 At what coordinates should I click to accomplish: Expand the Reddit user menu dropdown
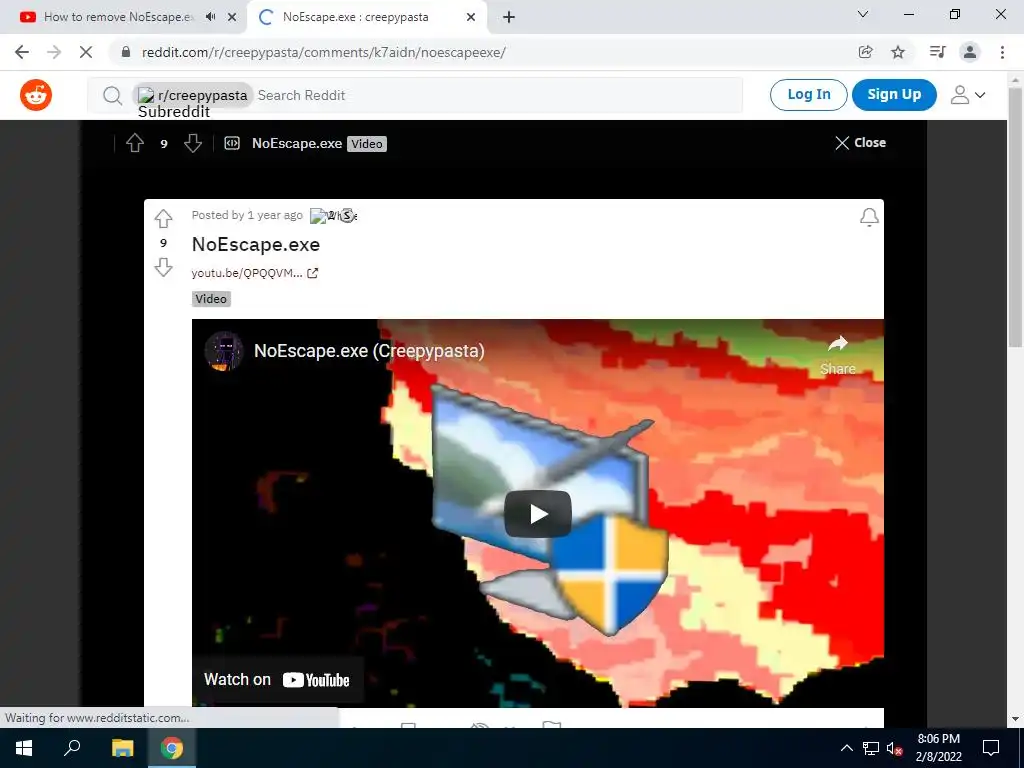(968, 95)
